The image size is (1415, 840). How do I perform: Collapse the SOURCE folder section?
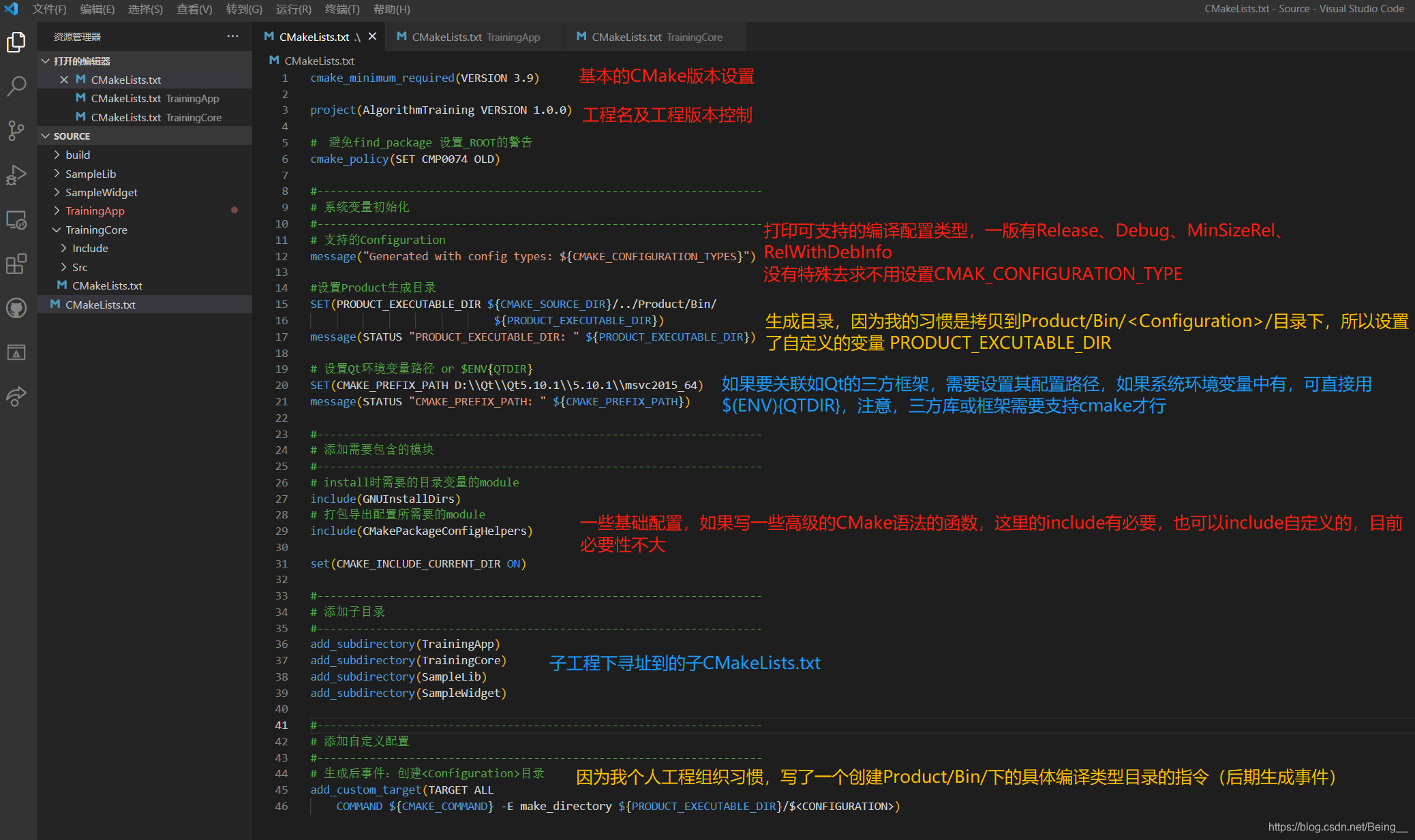(x=46, y=136)
